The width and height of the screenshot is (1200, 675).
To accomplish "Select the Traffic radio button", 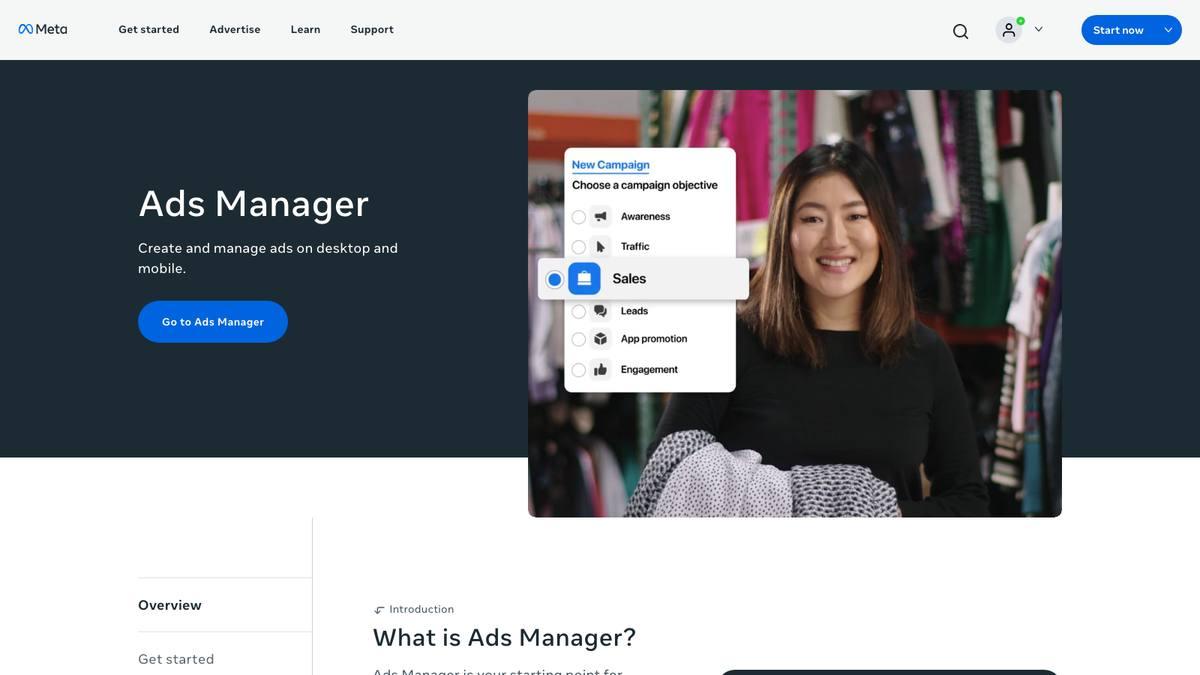I will tap(579, 247).
